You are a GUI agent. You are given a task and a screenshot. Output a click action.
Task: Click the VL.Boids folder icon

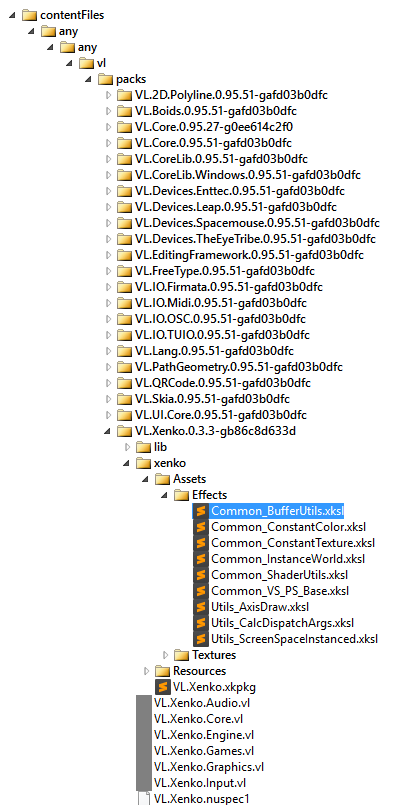125,111
